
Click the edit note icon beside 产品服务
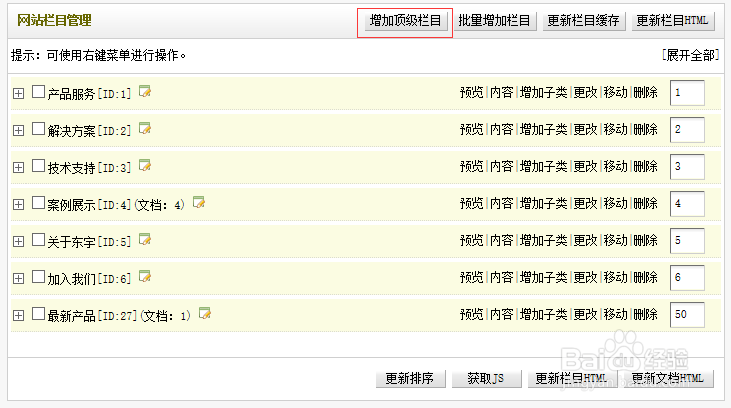145,92
